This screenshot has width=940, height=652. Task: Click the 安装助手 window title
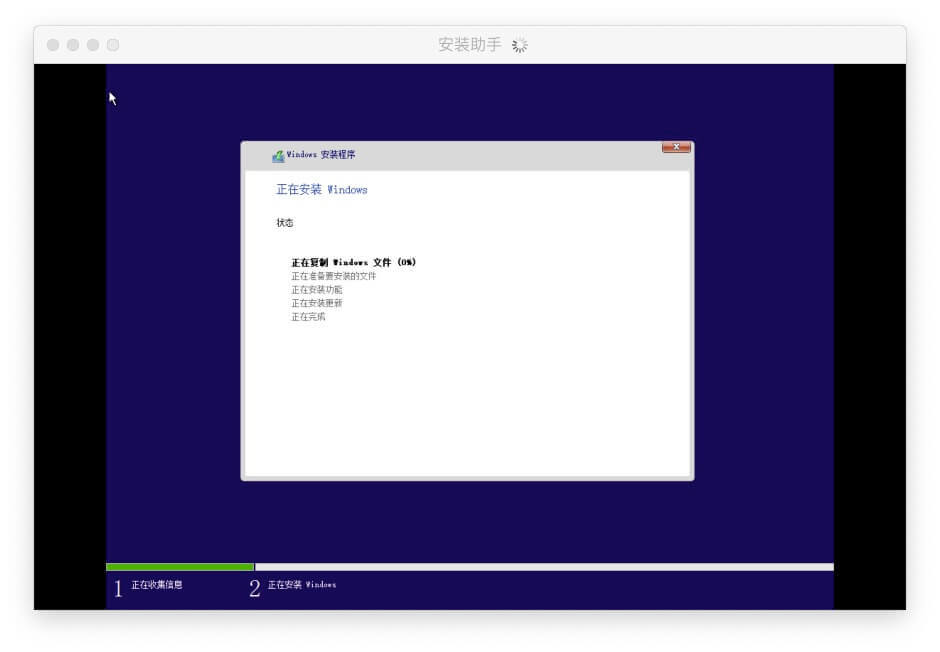click(469, 44)
